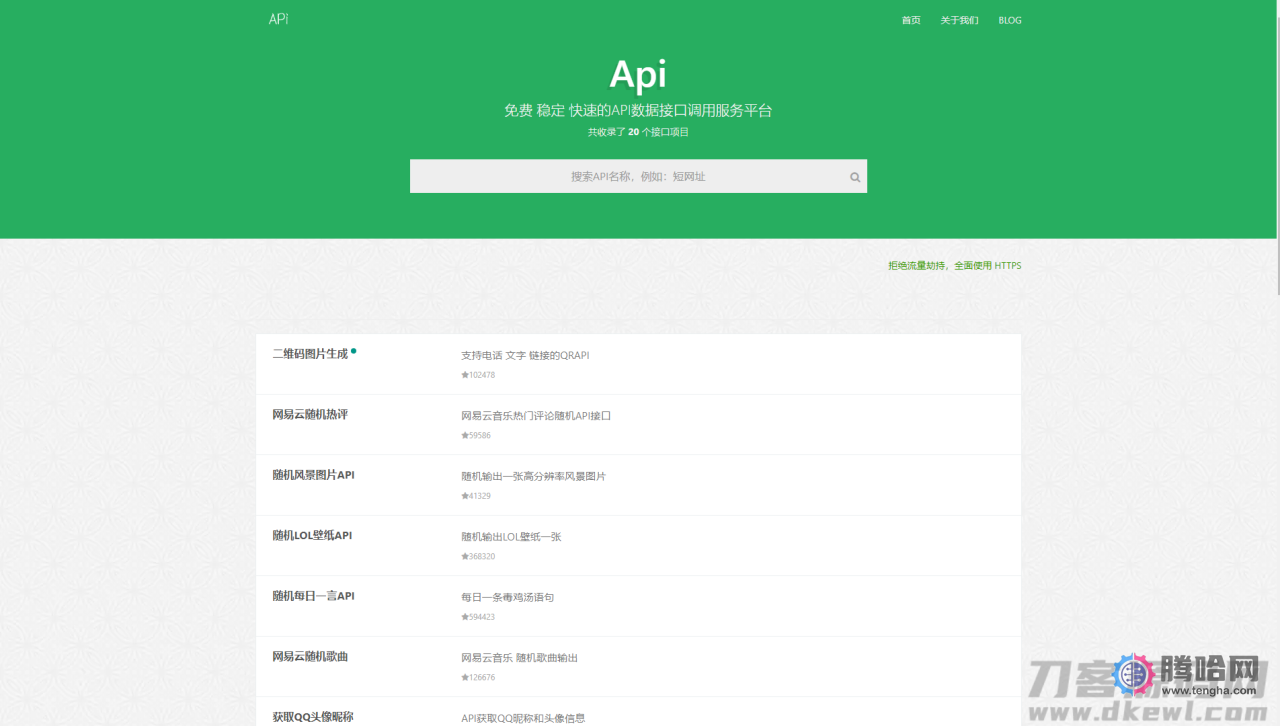The image size is (1280, 726).
Task: Click description 随机输出LOL壁纸一张
Action: 511,537
